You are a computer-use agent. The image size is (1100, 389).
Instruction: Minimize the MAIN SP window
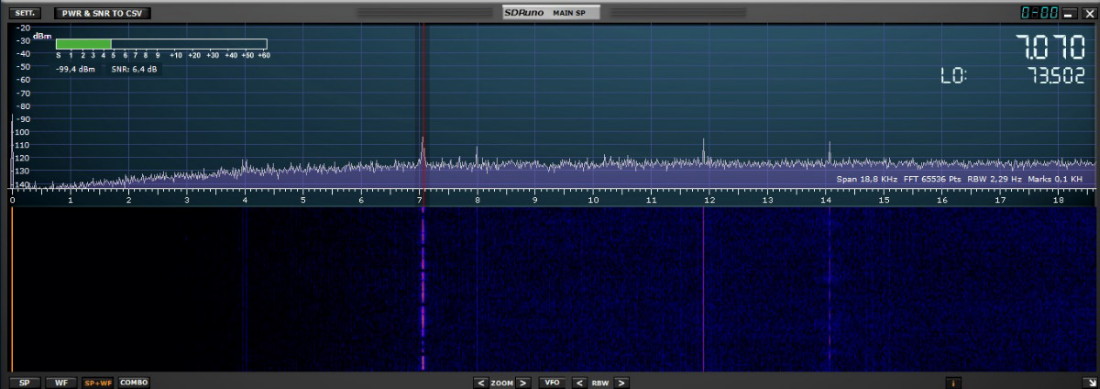1069,13
